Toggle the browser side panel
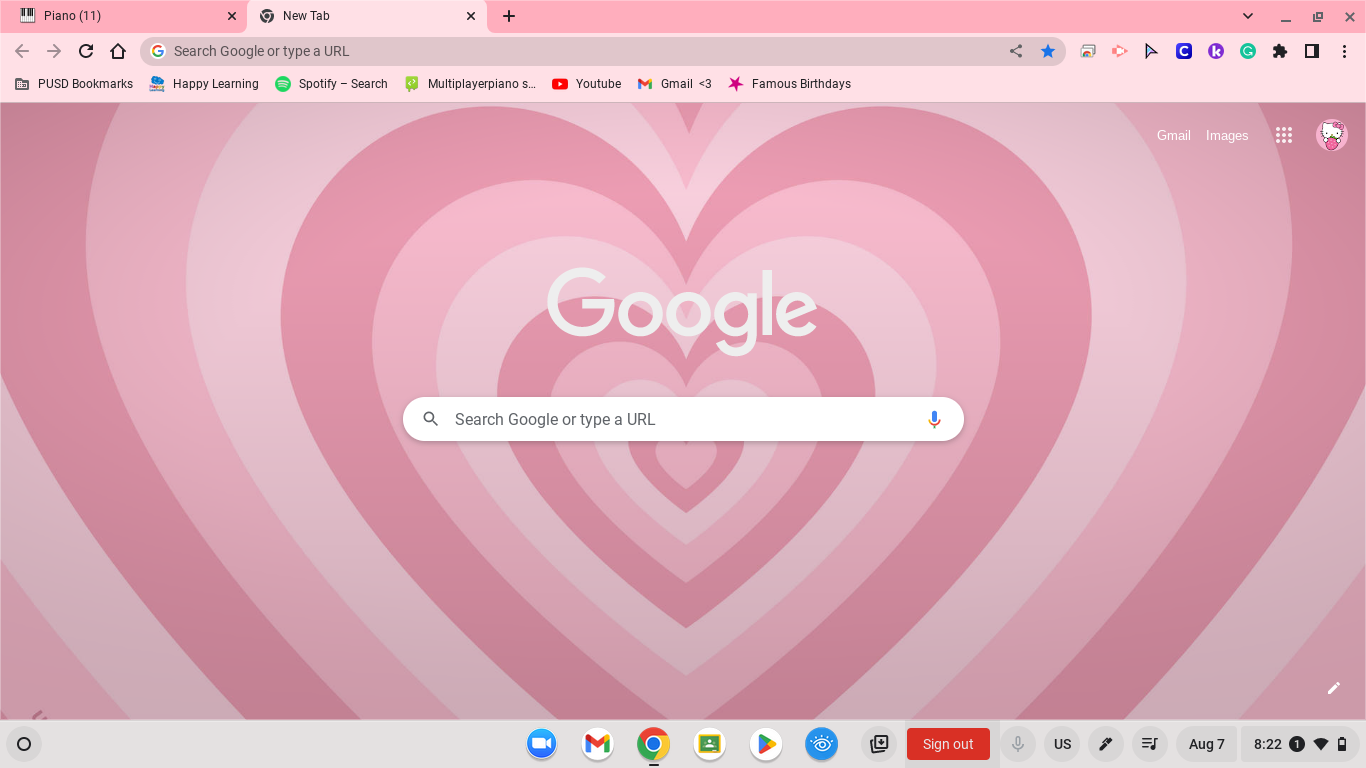Viewport: 1366px width, 768px height. (1312, 51)
